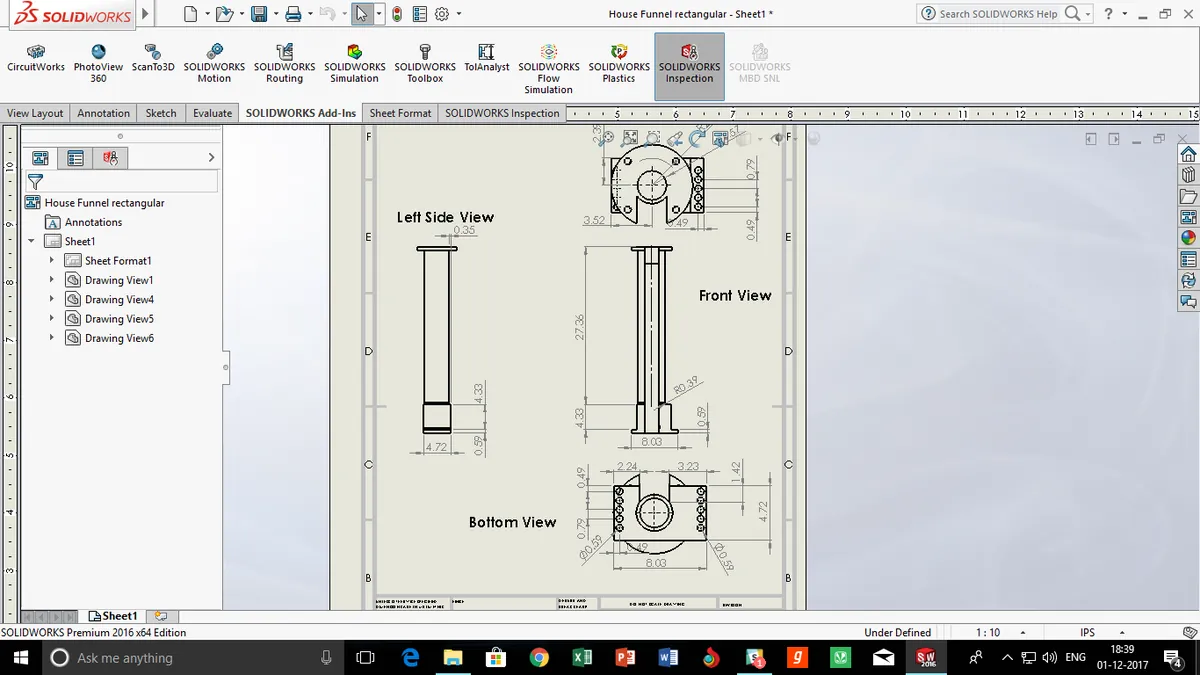1200x675 pixels.
Task: Open dropdown next to Open icon
Action: coord(241,15)
